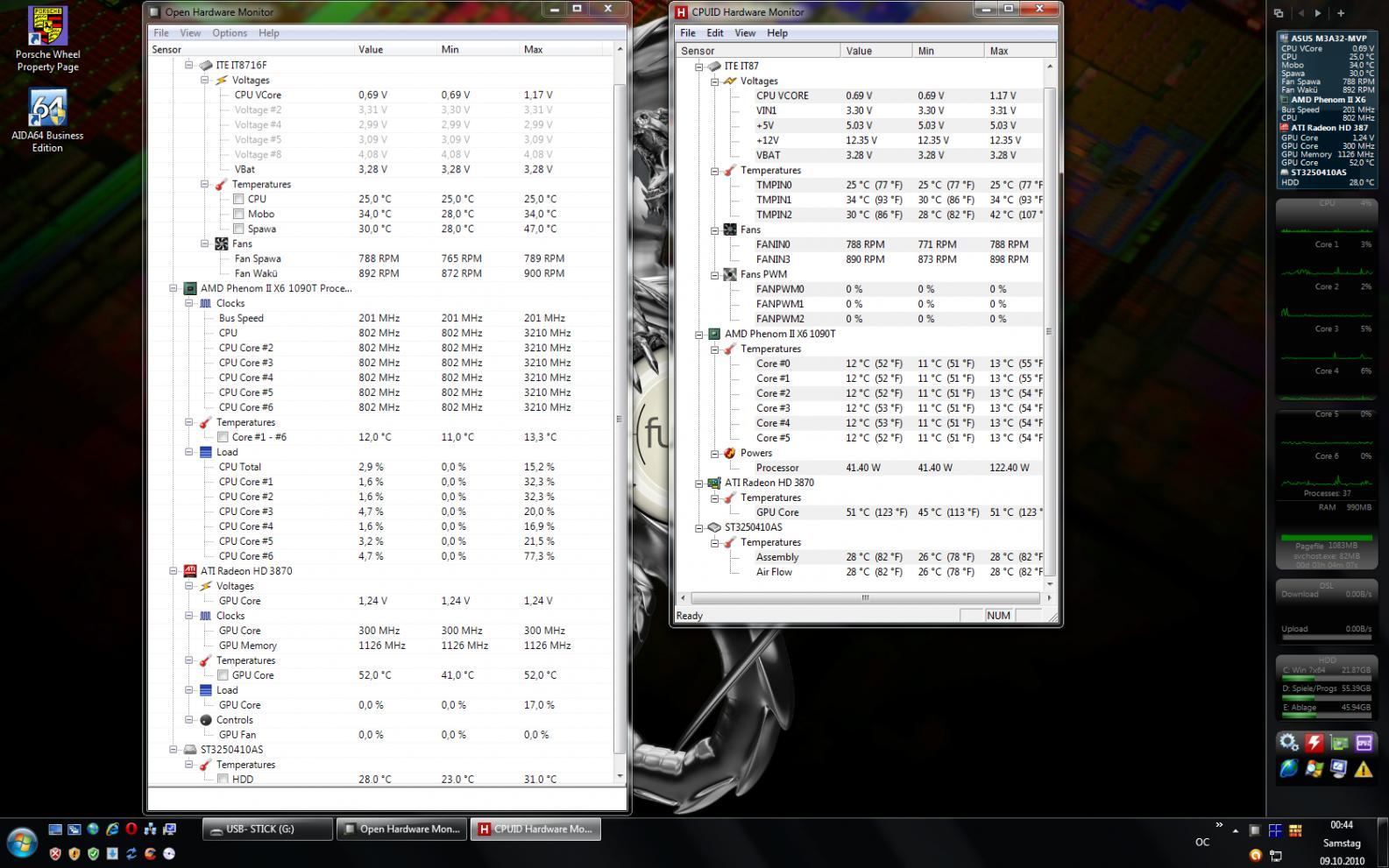Collapse Fans PWM in CPUID Hardware Monitor

click(714, 274)
